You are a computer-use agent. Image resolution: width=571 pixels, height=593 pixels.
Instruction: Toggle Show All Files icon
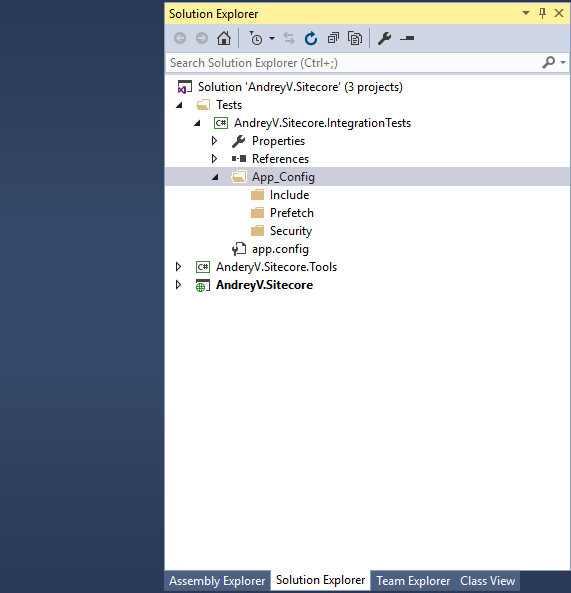[355, 38]
